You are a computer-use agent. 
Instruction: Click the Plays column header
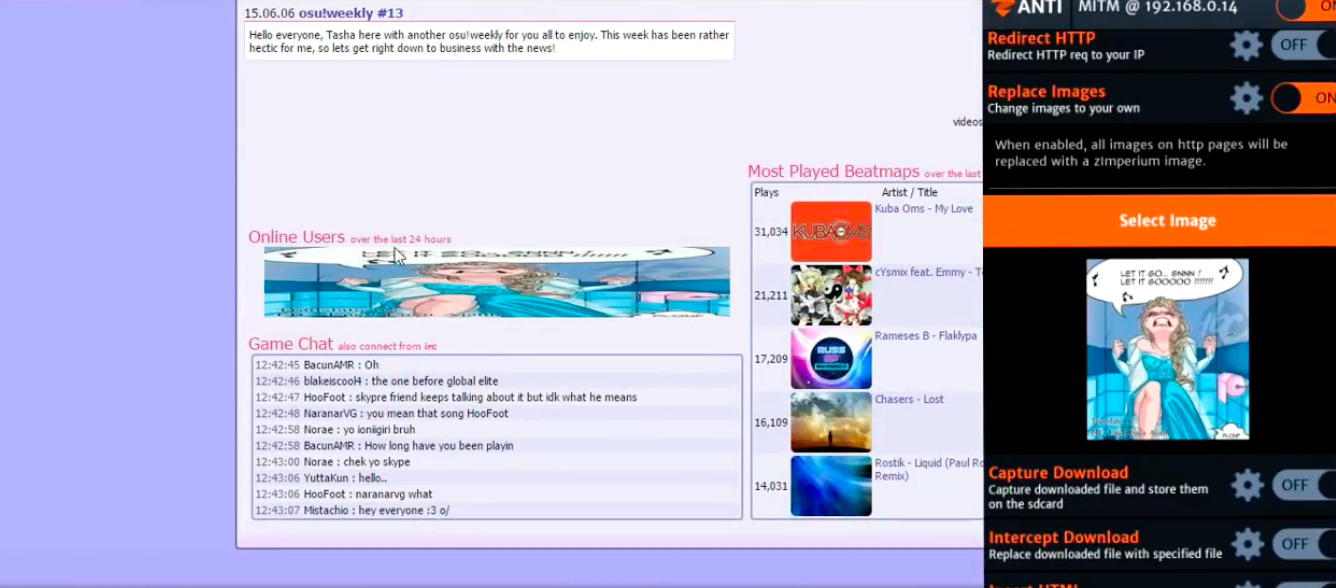click(x=767, y=192)
